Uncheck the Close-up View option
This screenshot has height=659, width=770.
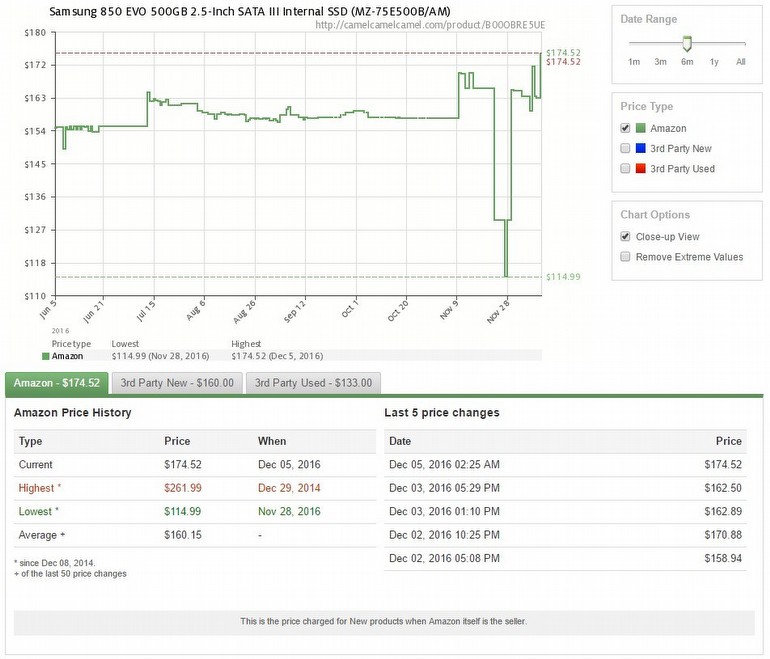click(x=625, y=237)
